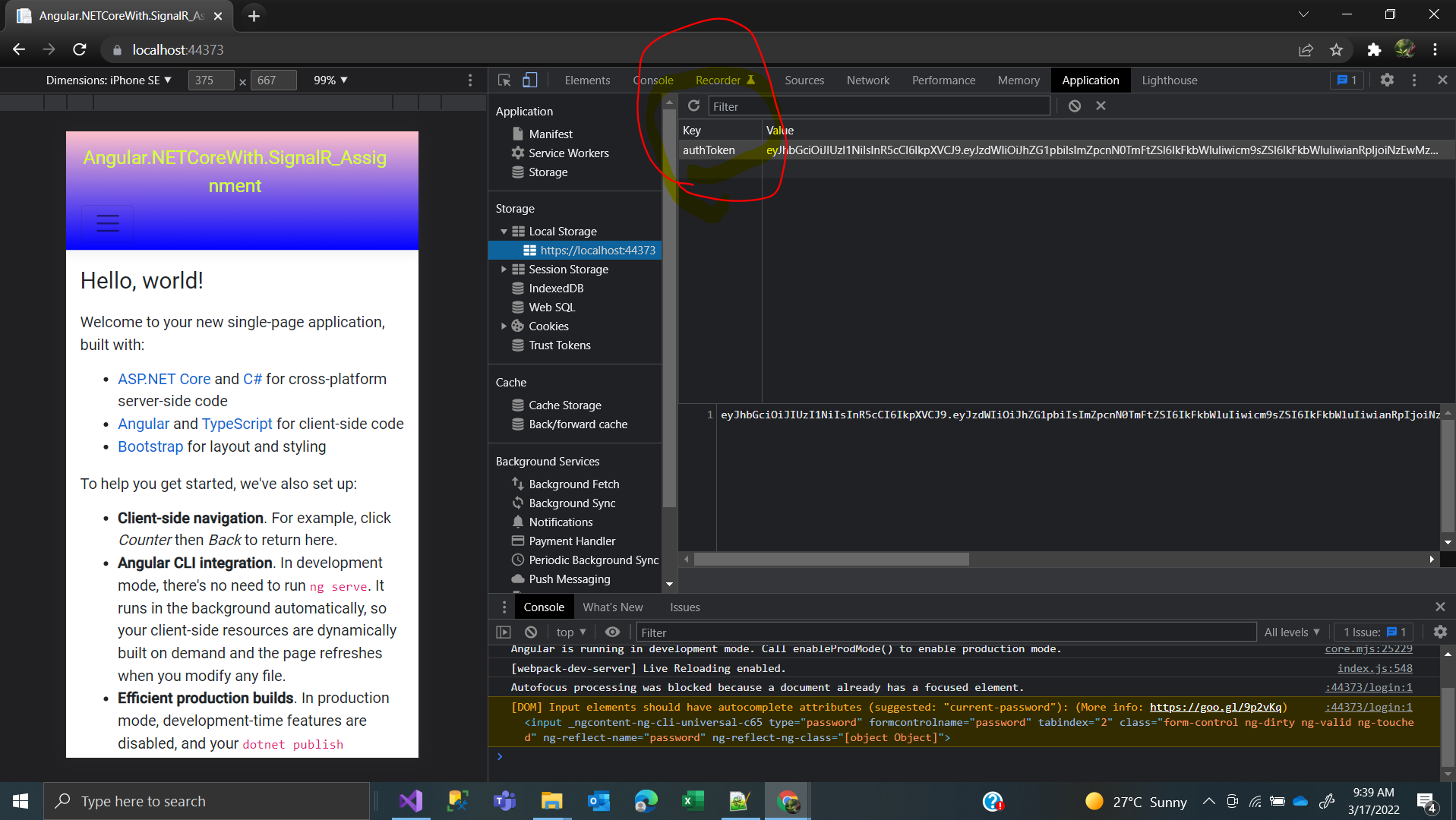Open DevTools settings gear

tap(1387, 80)
